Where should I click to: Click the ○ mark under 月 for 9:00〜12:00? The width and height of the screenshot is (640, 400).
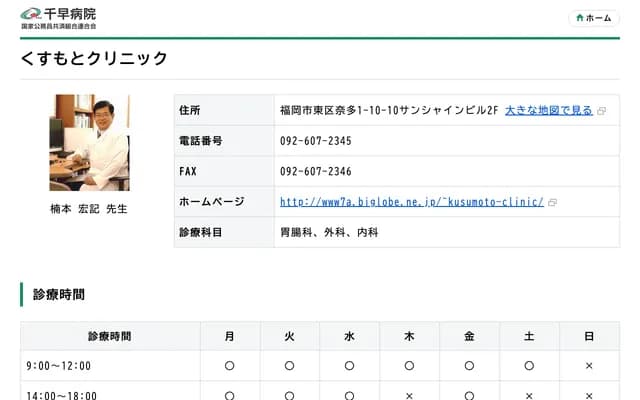click(x=230, y=366)
